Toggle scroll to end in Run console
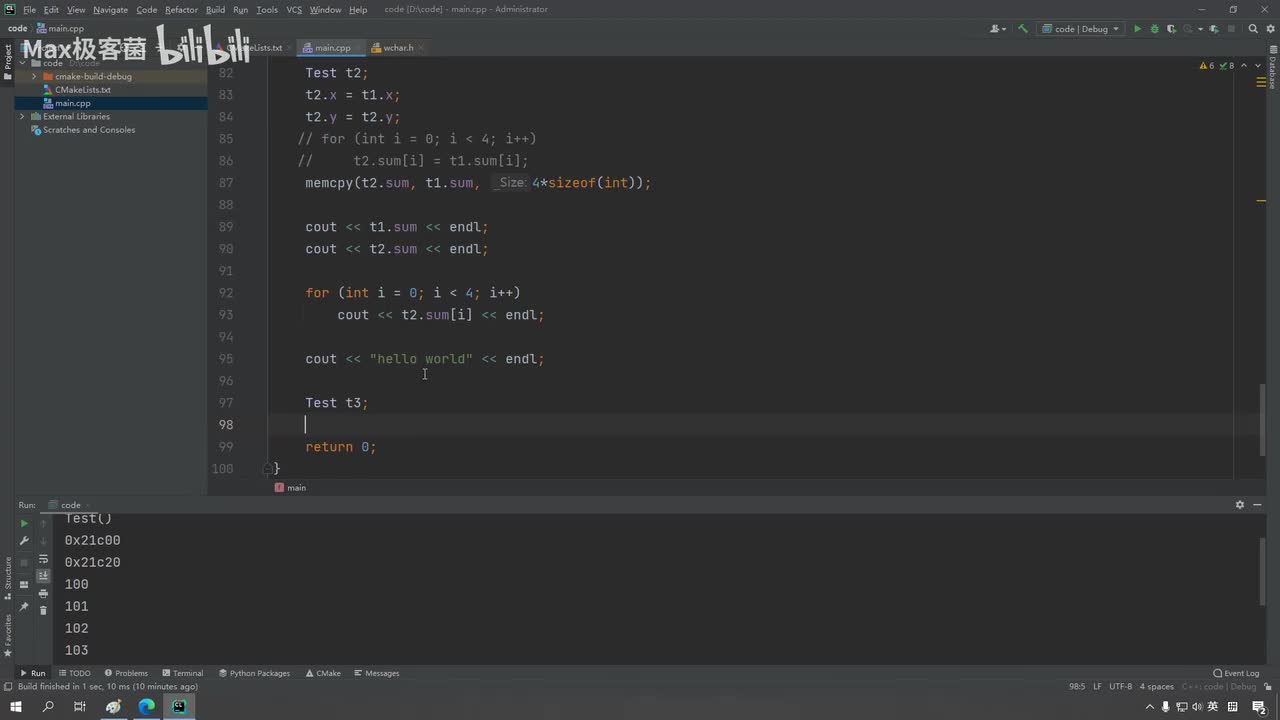The image size is (1280, 720). click(x=43, y=576)
